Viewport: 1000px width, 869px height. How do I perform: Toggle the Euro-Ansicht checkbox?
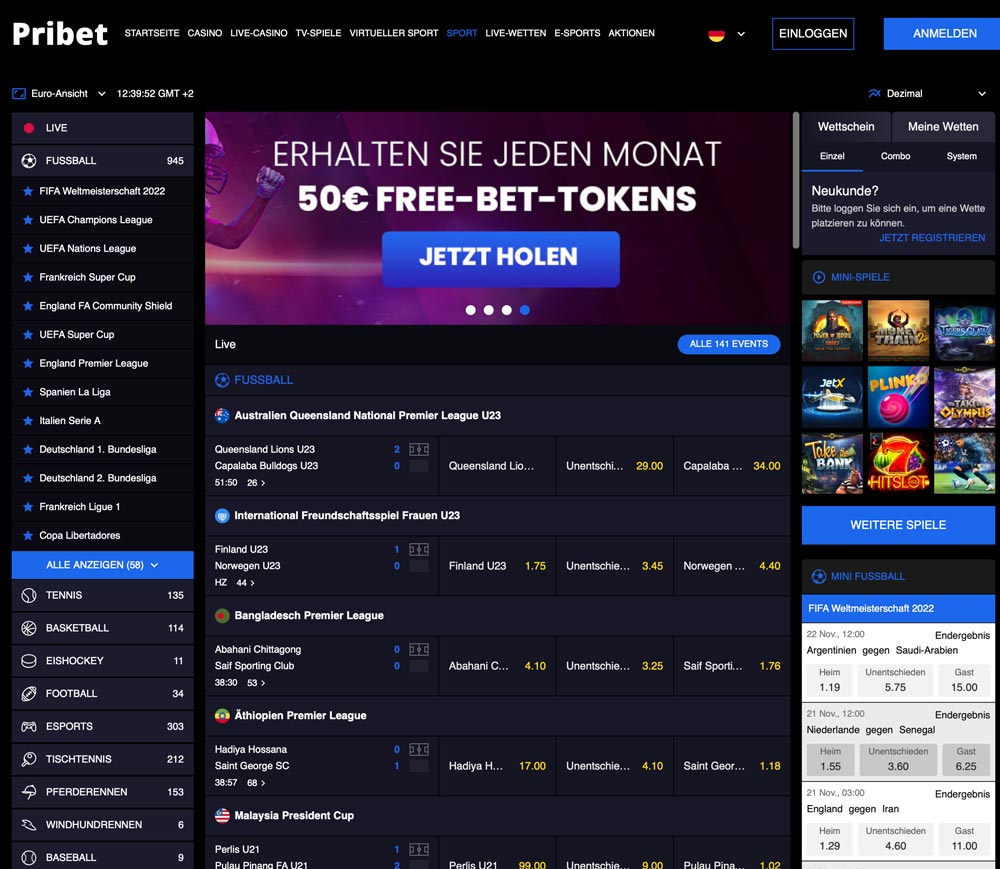(x=17, y=92)
